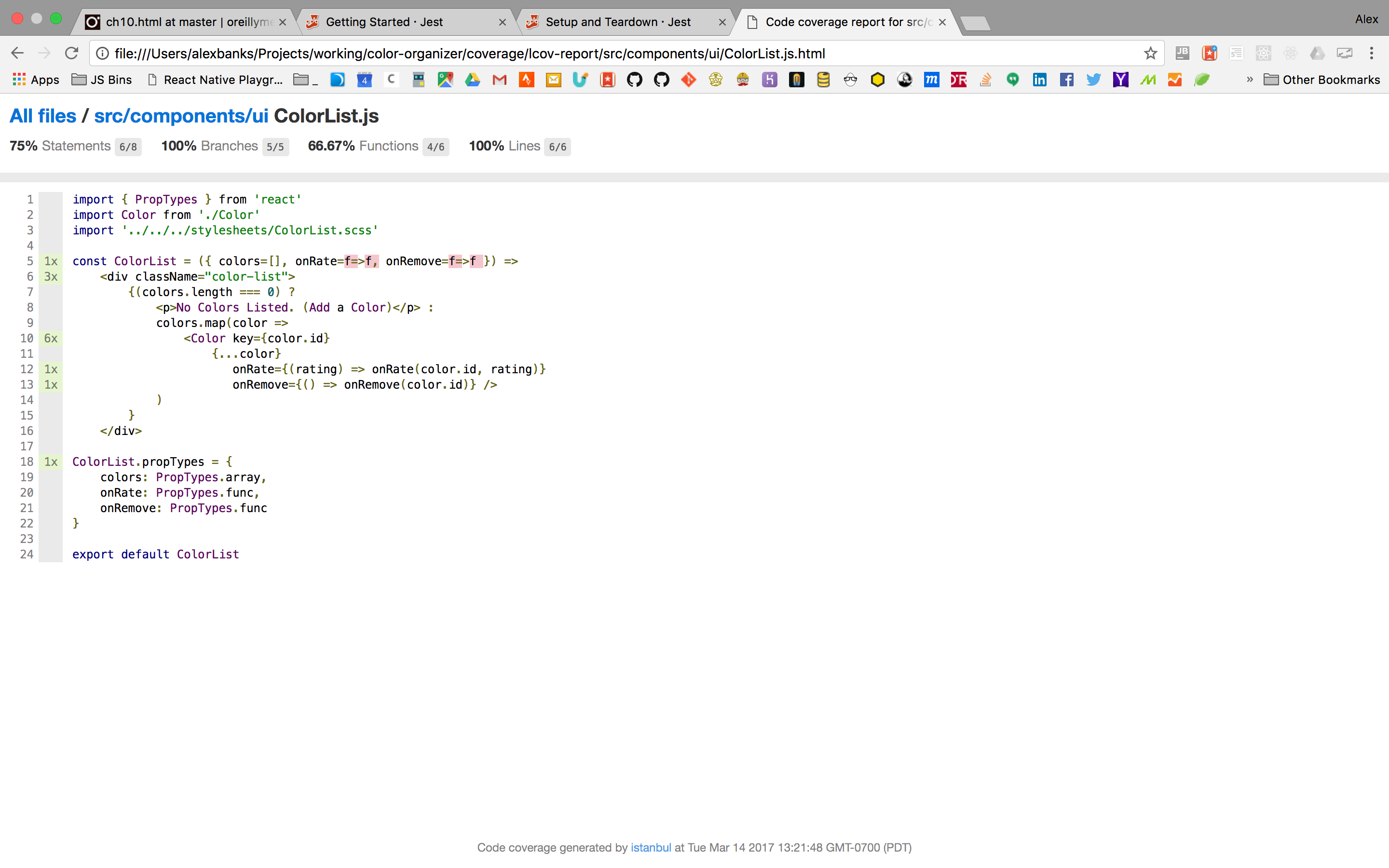Click the All files breadcrumb link
Viewport: 1389px width, 868px height.
pyautogui.click(x=43, y=116)
